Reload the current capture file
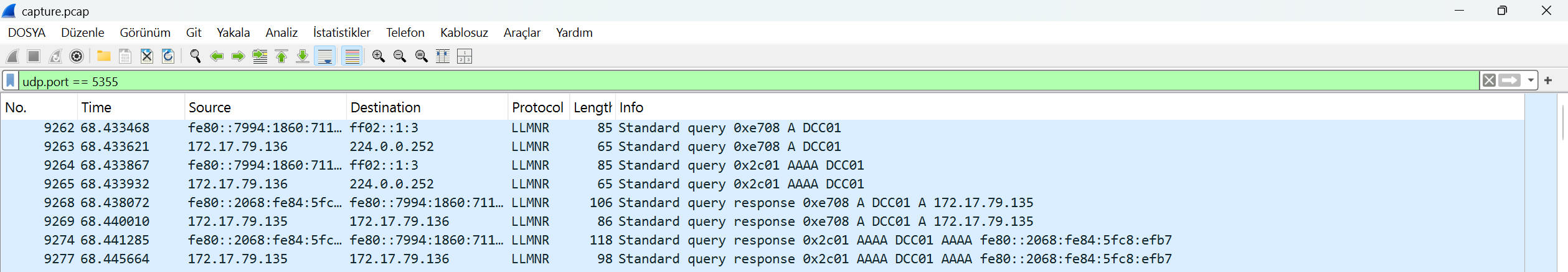This screenshot has height=272, width=1568. (168, 56)
